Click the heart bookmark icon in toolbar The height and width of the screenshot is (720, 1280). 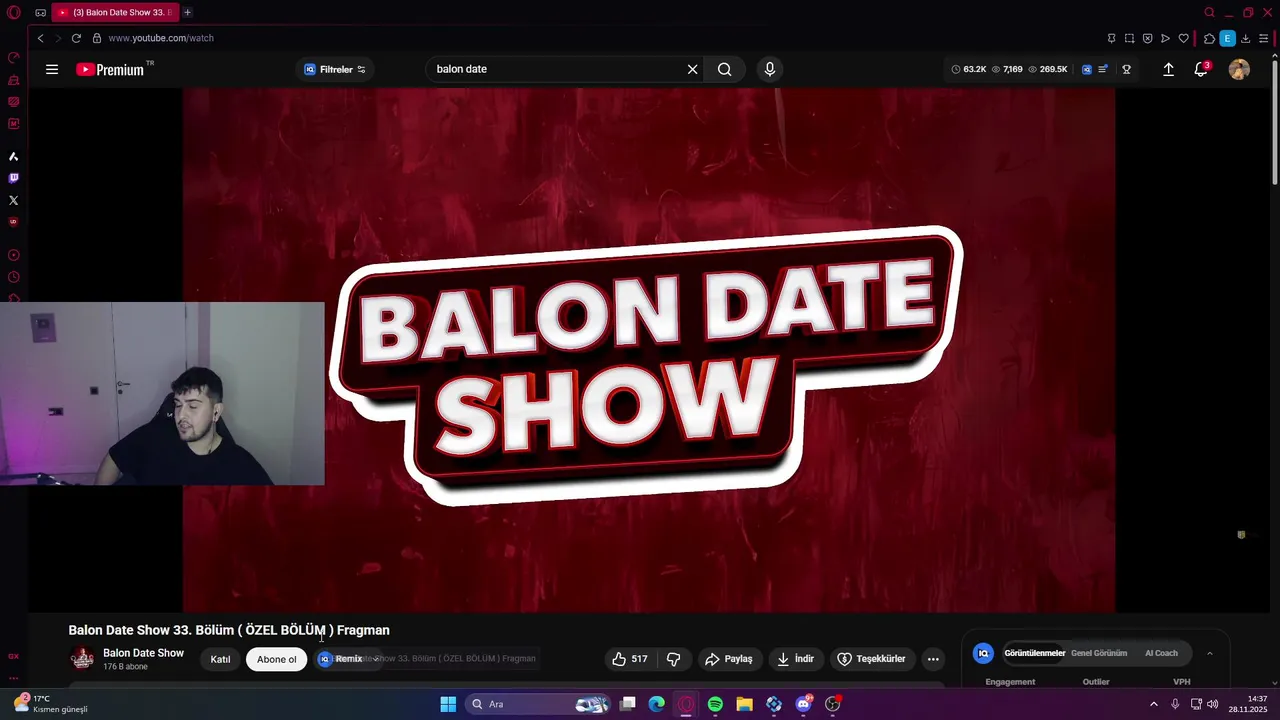[1184, 38]
